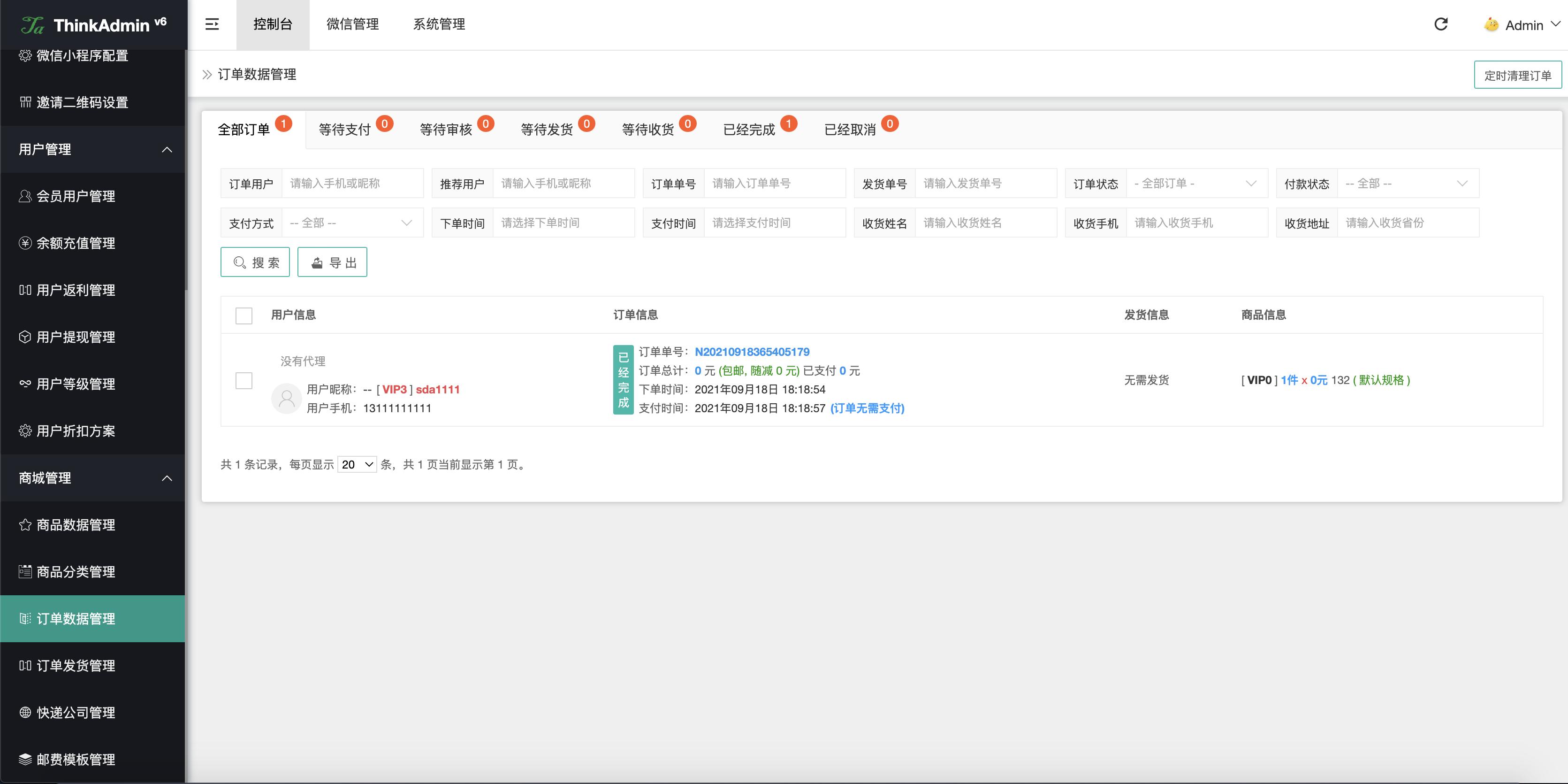Open the 支付方式 dropdown
This screenshot has width=1568, height=784.
pos(352,223)
